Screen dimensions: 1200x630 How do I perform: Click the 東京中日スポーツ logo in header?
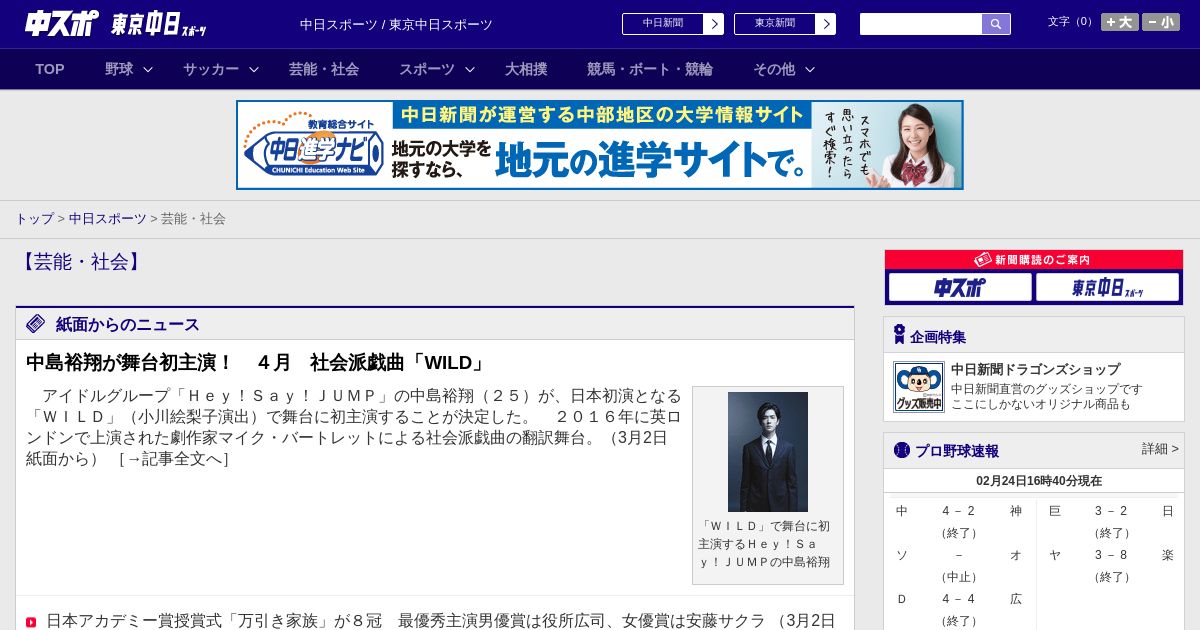(159, 24)
